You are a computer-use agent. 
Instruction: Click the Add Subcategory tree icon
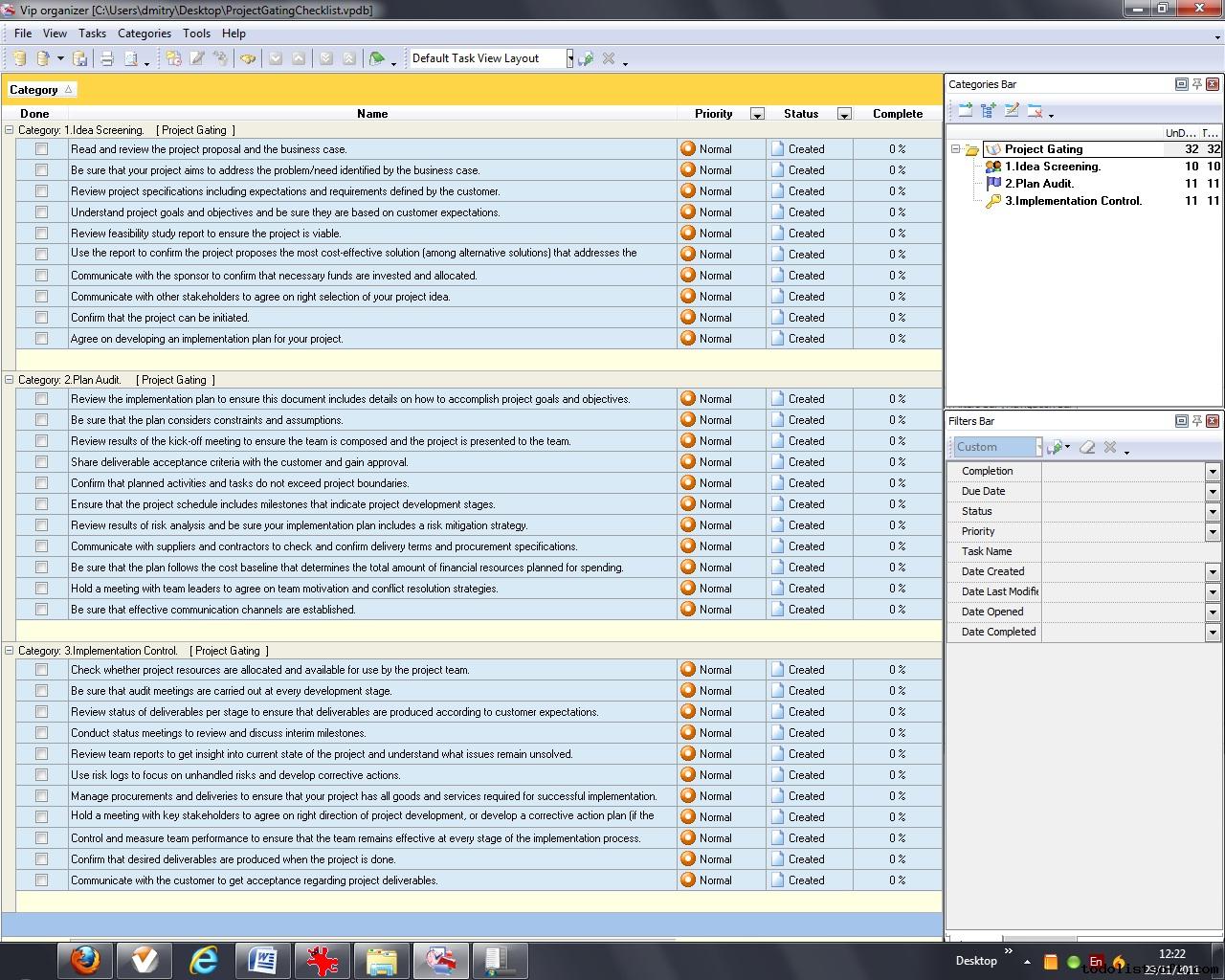pyautogui.click(x=989, y=111)
